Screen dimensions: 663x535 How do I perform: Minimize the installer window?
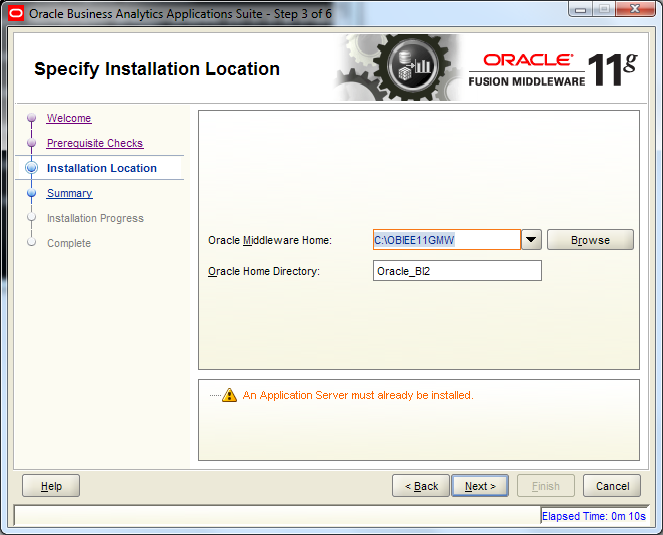[x=581, y=9]
